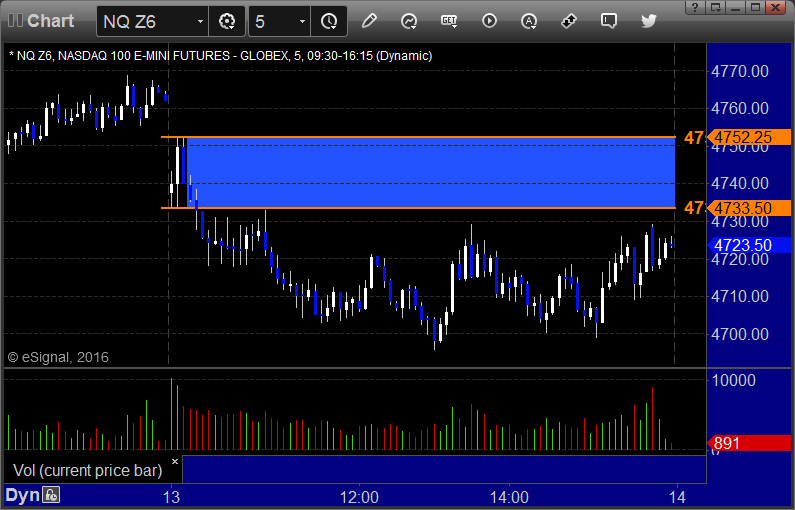
Task: Open the window options menu icon
Action: (x=715, y=7)
